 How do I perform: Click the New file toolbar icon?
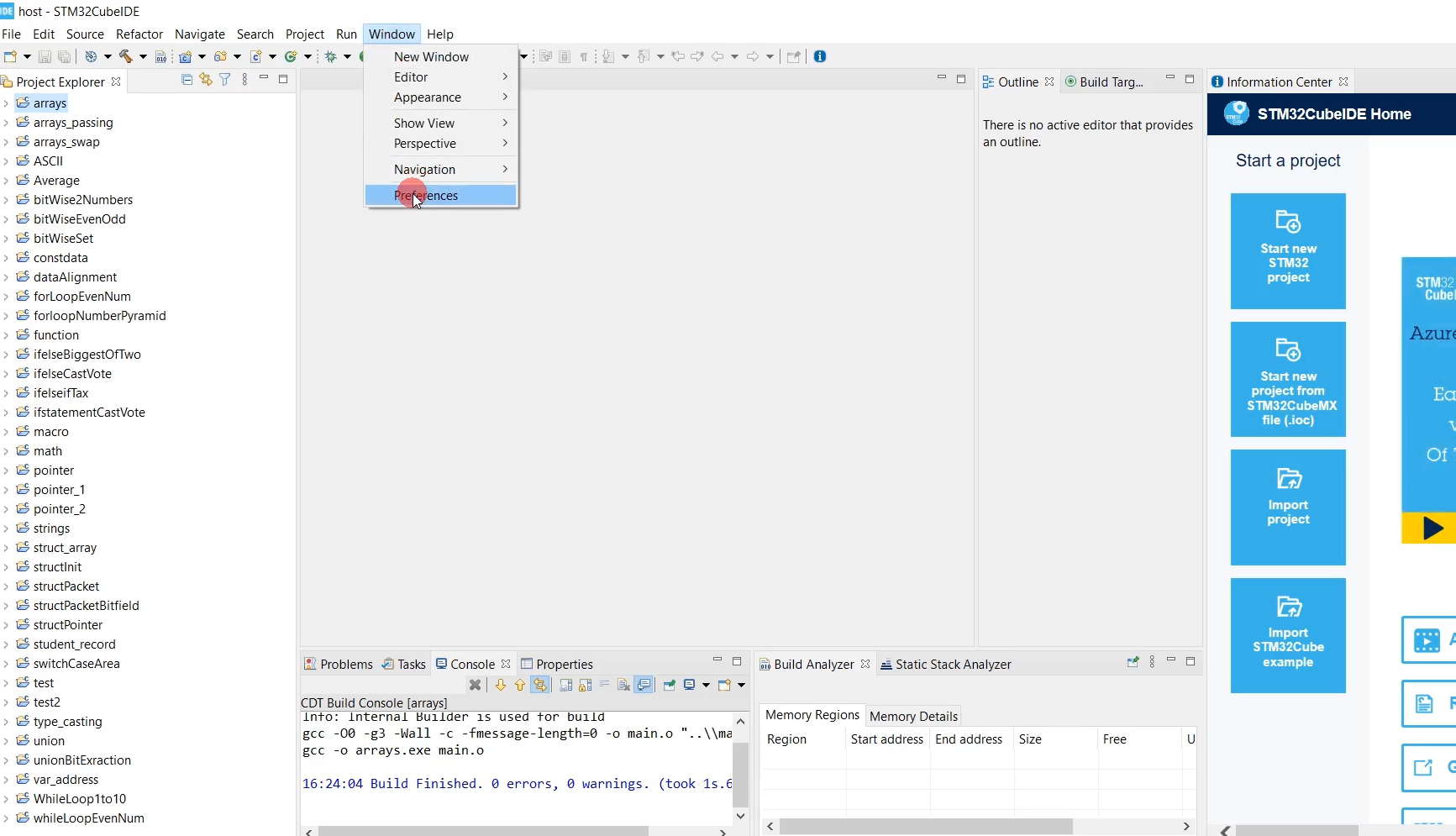tap(10, 56)
